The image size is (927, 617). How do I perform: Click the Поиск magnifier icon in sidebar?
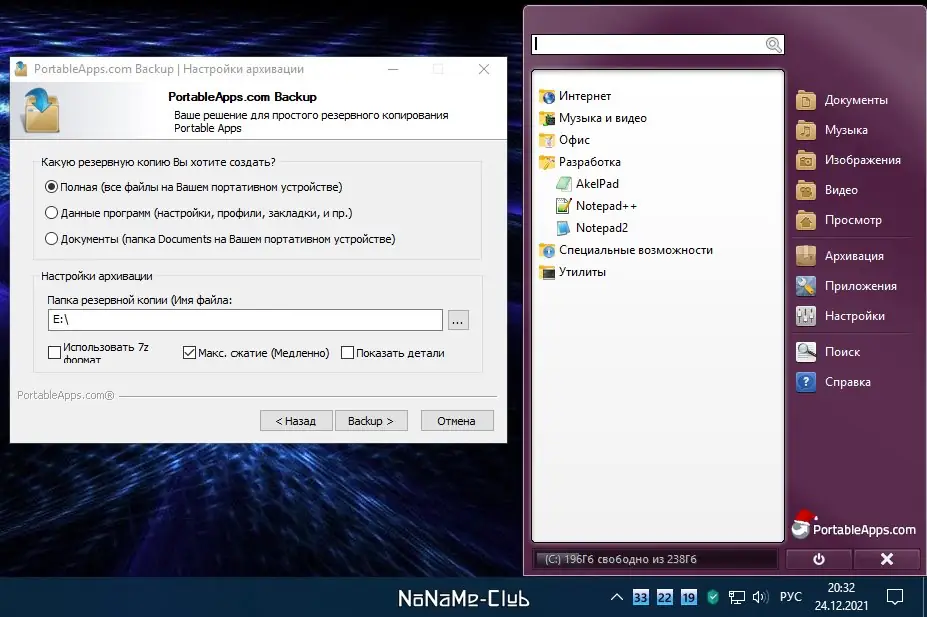[x=805, y=352]
